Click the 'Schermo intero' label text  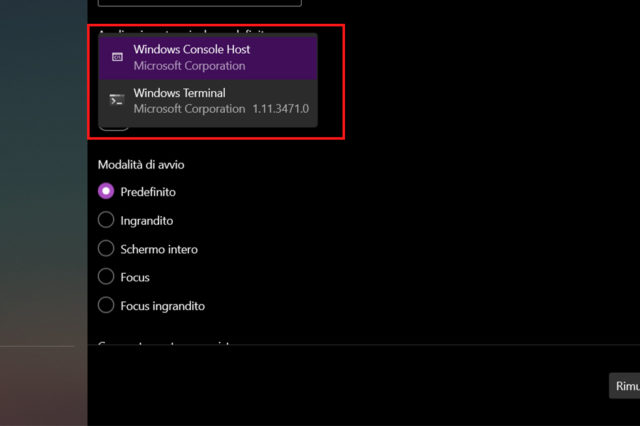click(x=159, y=249)
